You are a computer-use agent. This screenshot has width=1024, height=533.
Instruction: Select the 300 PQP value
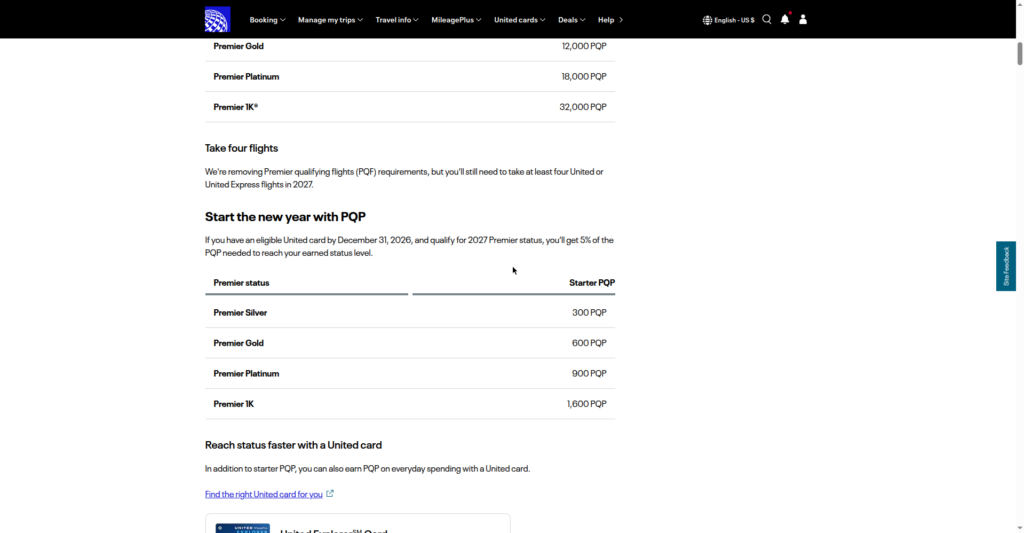click(x=589, y=312)
